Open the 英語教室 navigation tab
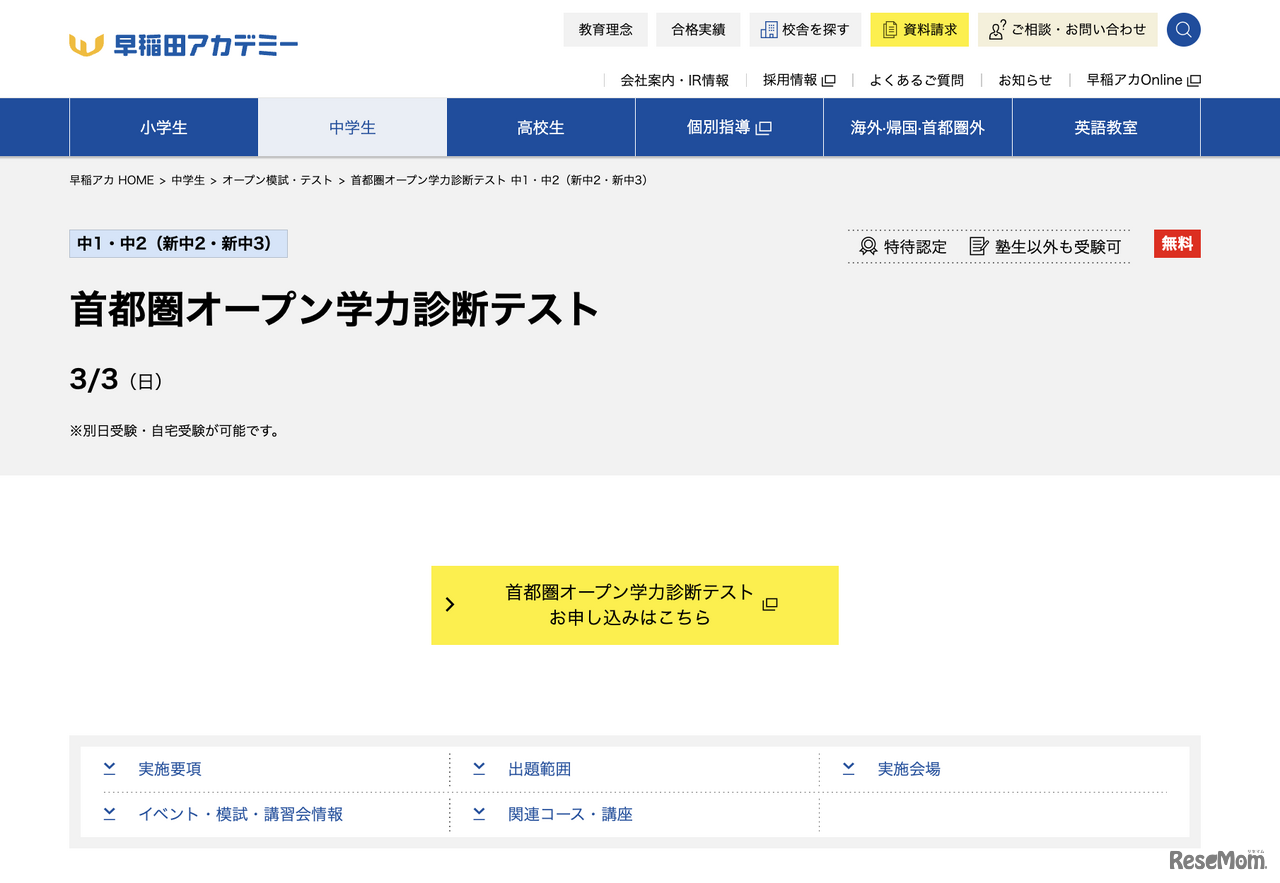This screenshot has height=883, width=1280. (1106, 127)
